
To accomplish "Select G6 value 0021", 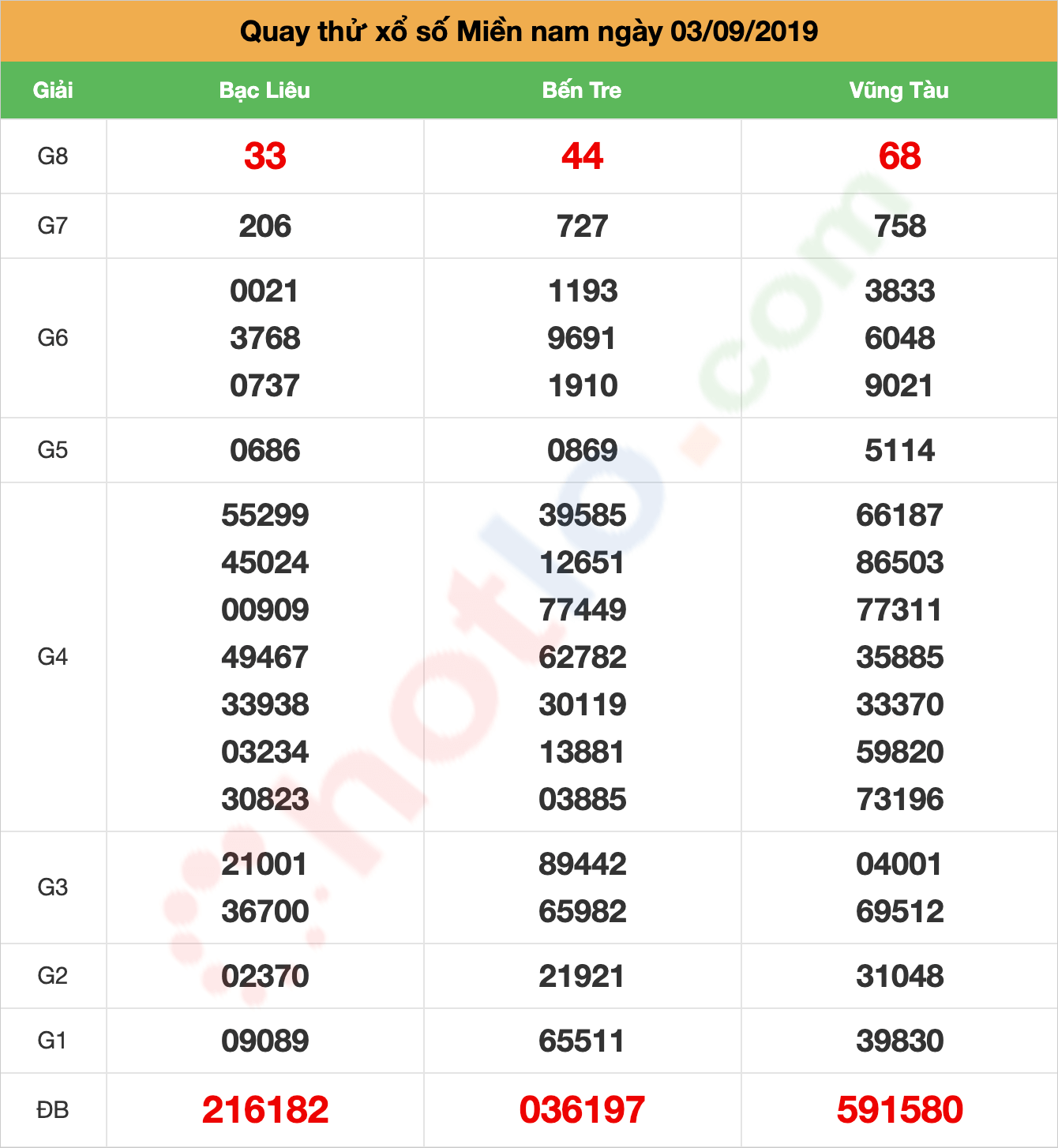I will pyautogui.click(x=264, y=291).
